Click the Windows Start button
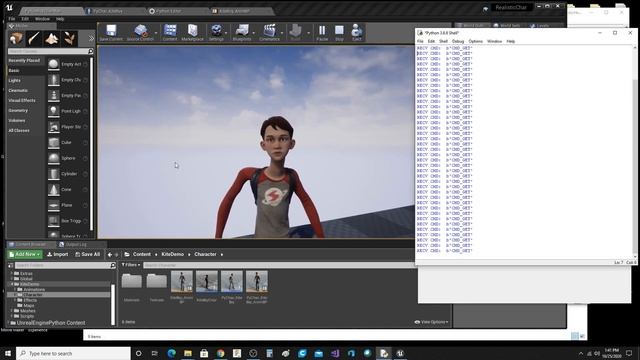 click(x=8, y=353)
